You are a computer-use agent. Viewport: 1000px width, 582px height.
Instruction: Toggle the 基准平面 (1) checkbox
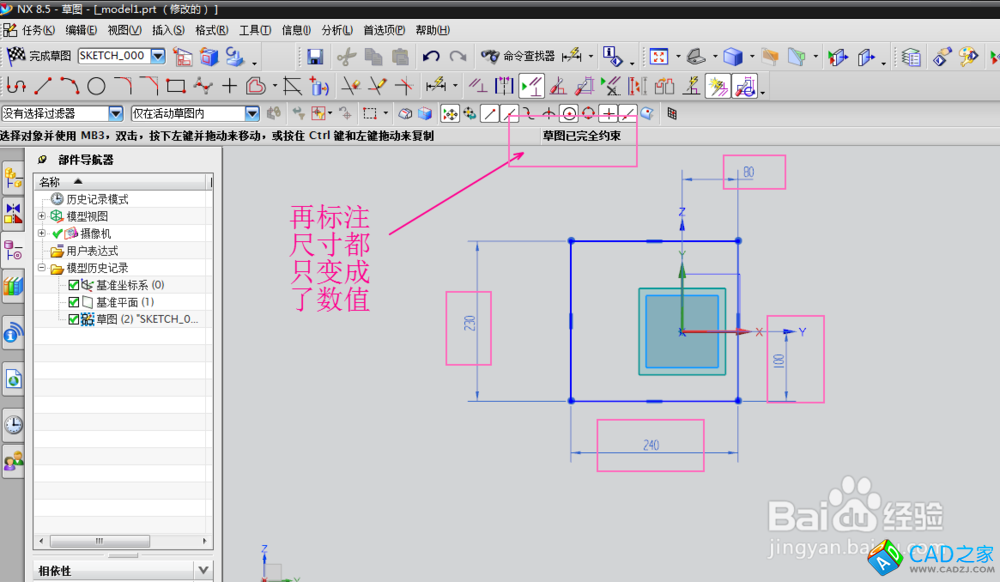pyautogui.click(x=74, y=302)
